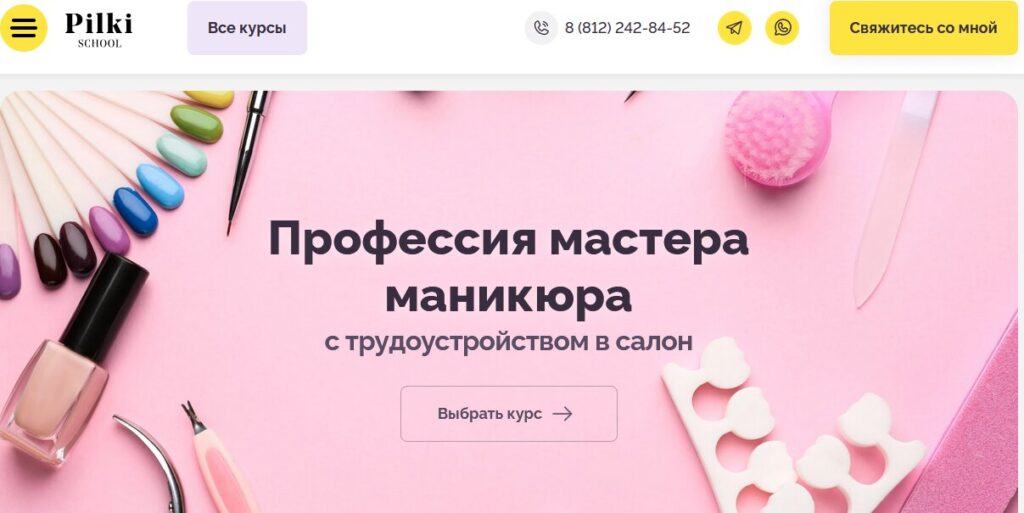Open the WhatsApp messenger icon
Viewport: 1024px width, 513px height.
coord(782,28)
